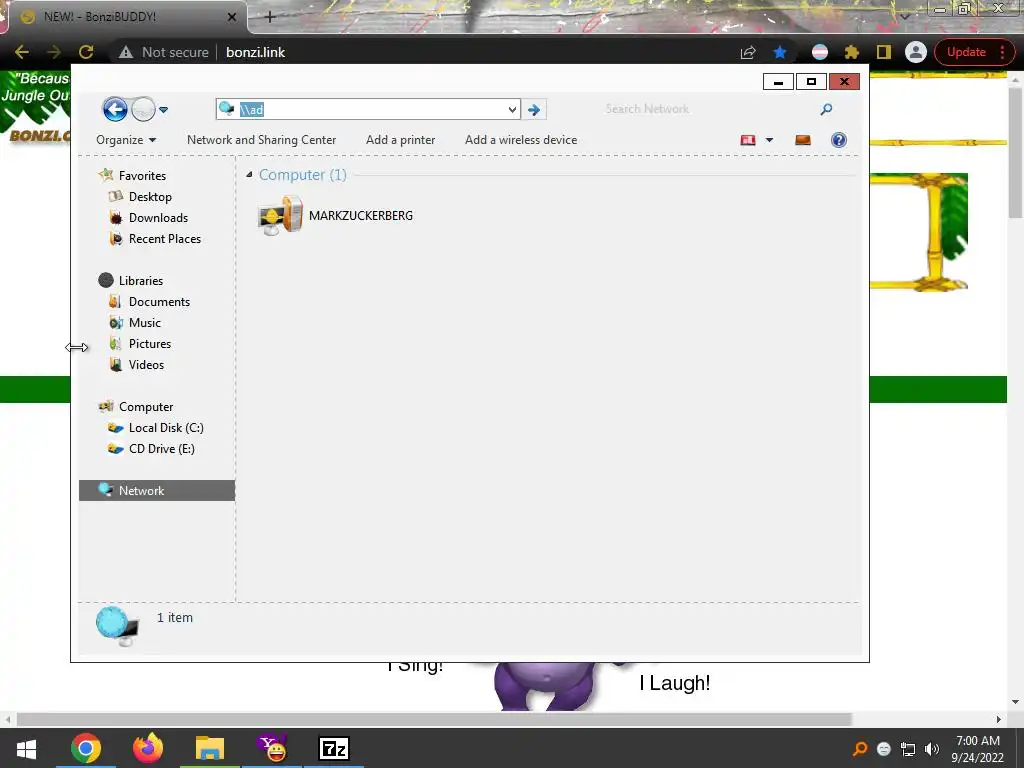1024x768 pixels.
Task: Open the recent locations dropdown arrow
Action: click(163, 110)
